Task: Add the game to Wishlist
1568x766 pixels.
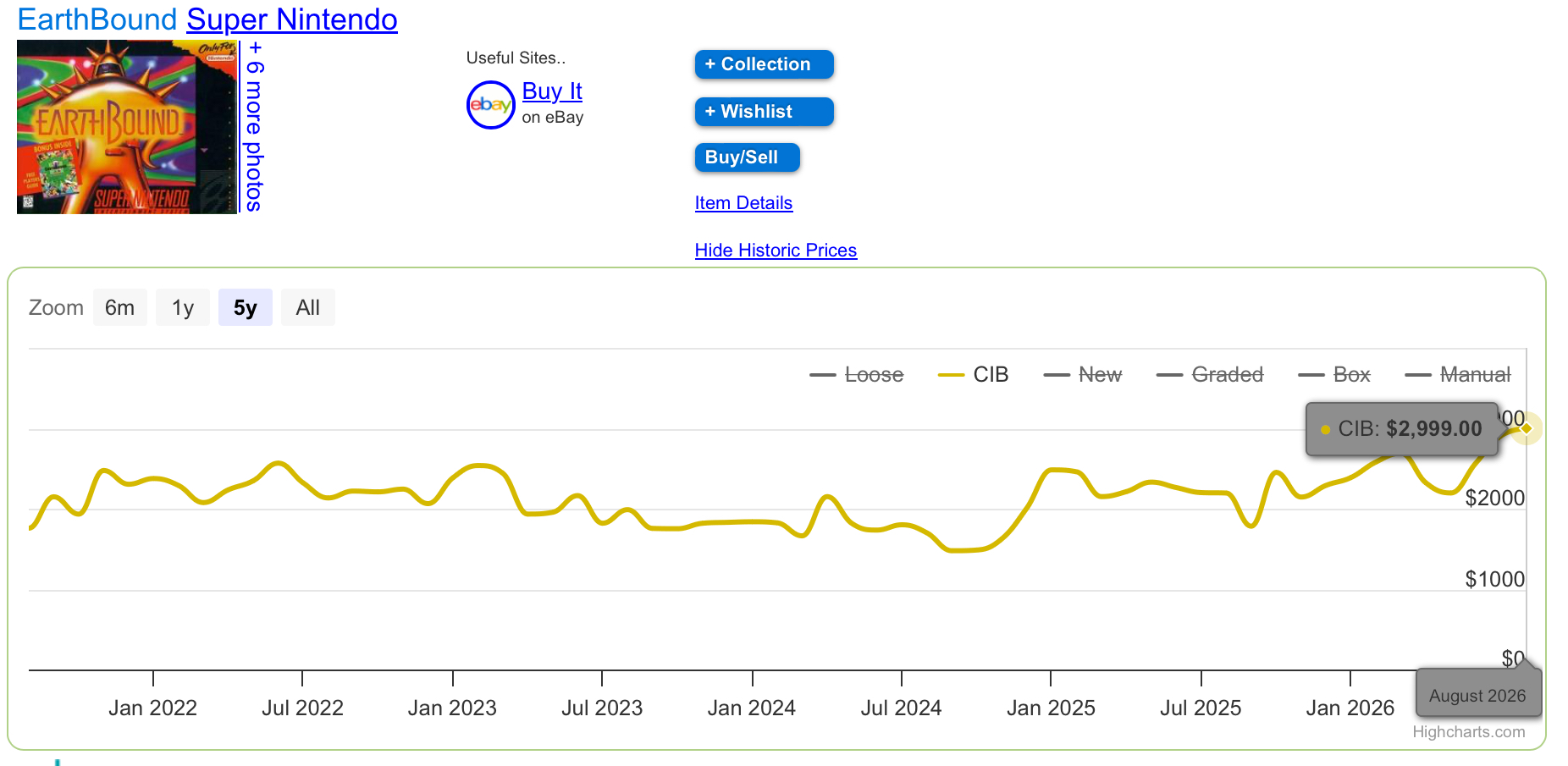Action: 765,112
